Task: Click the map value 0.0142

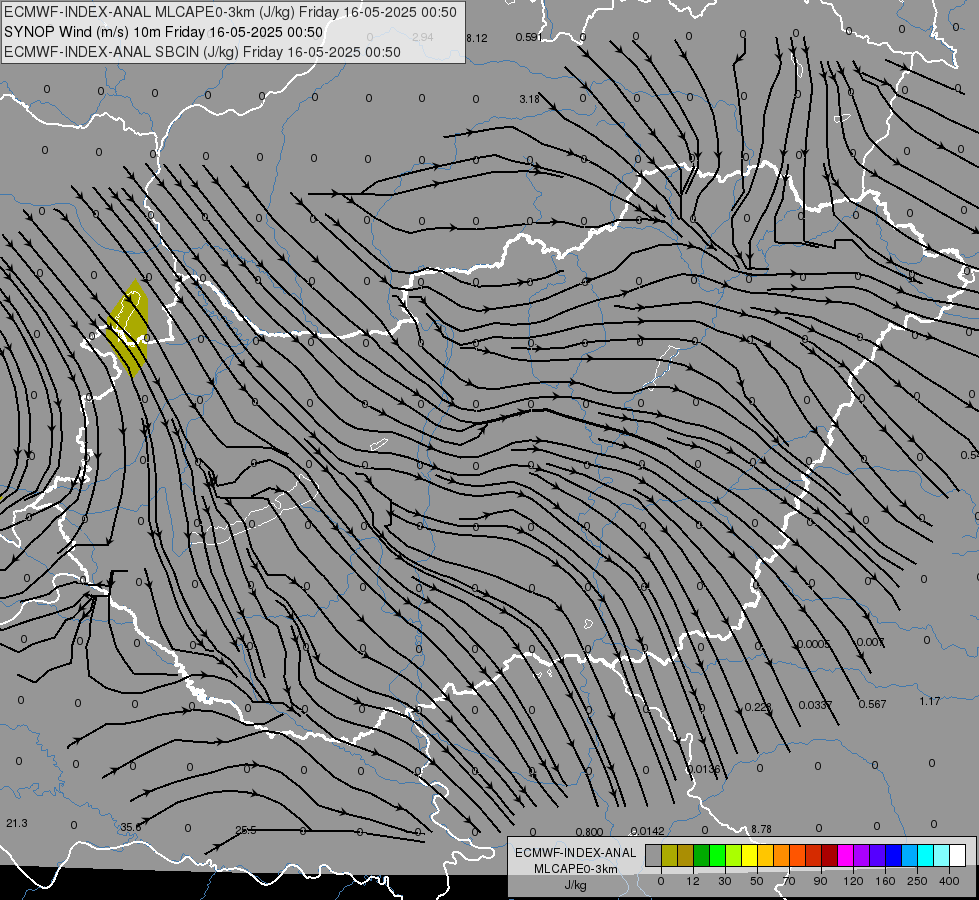Action: (647, 831)
